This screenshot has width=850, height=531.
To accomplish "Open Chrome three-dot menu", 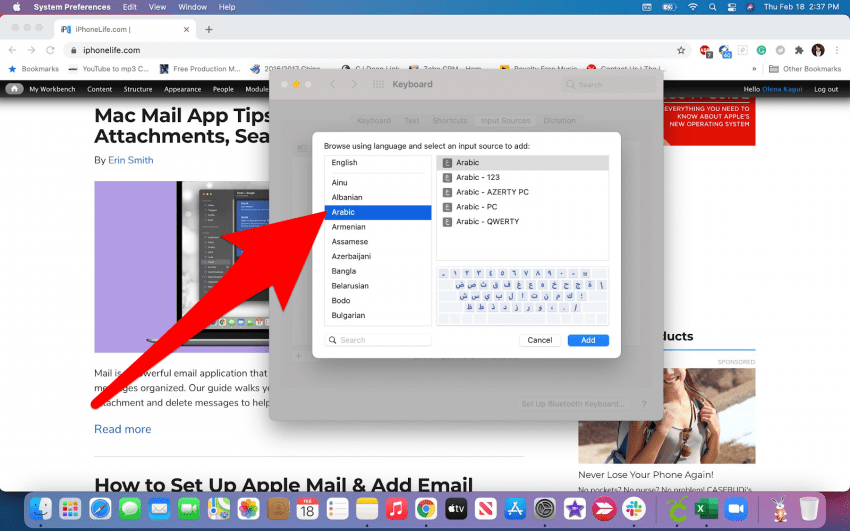I will [837, 50].
